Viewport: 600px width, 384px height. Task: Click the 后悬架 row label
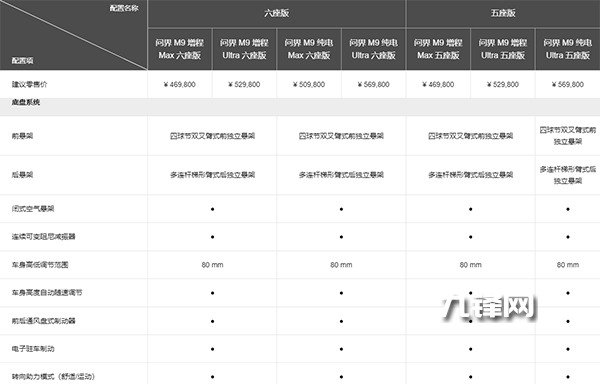22,175
